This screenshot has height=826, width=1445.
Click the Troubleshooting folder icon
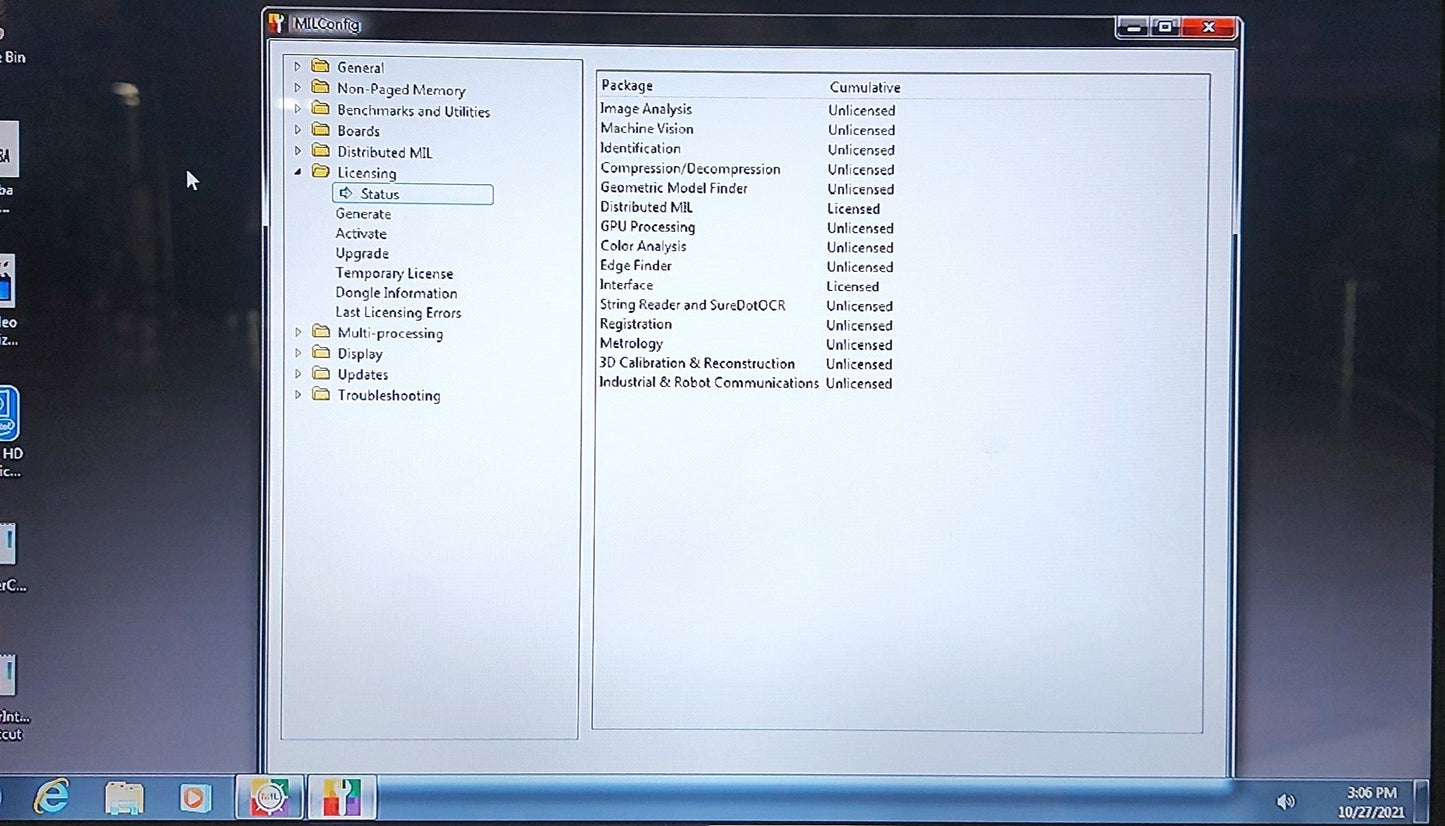[321, 395]
